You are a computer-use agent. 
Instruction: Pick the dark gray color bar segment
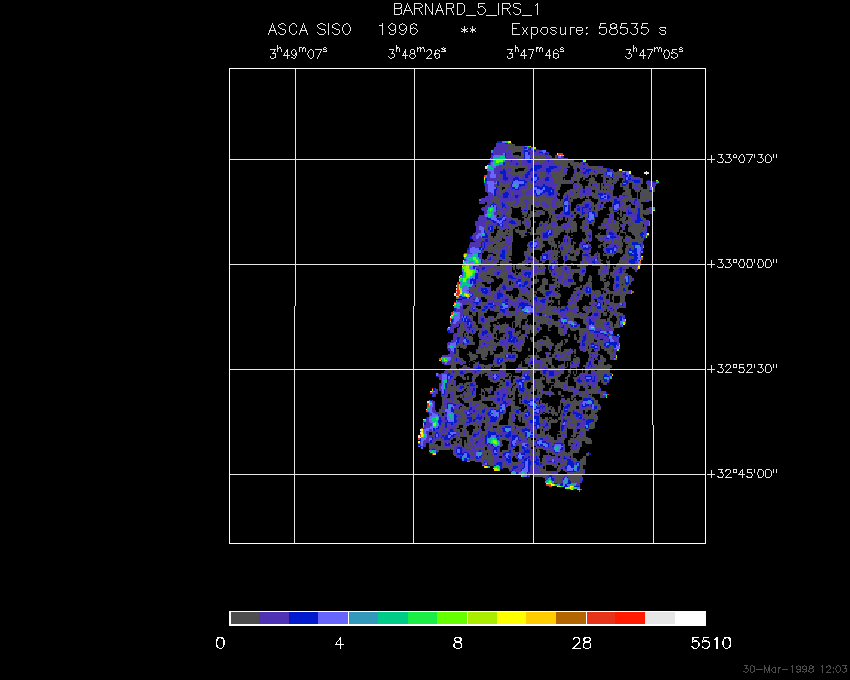coord(245,618)
